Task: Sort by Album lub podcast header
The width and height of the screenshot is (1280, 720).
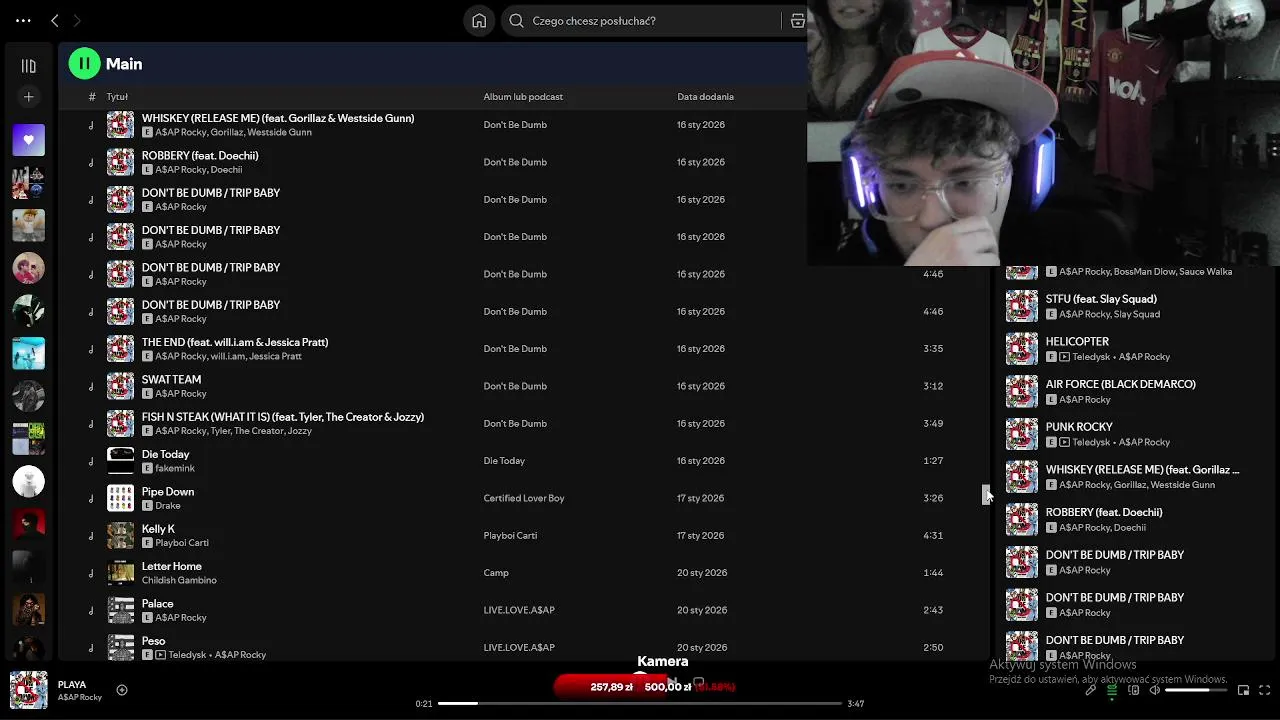Action: point(523,97)
